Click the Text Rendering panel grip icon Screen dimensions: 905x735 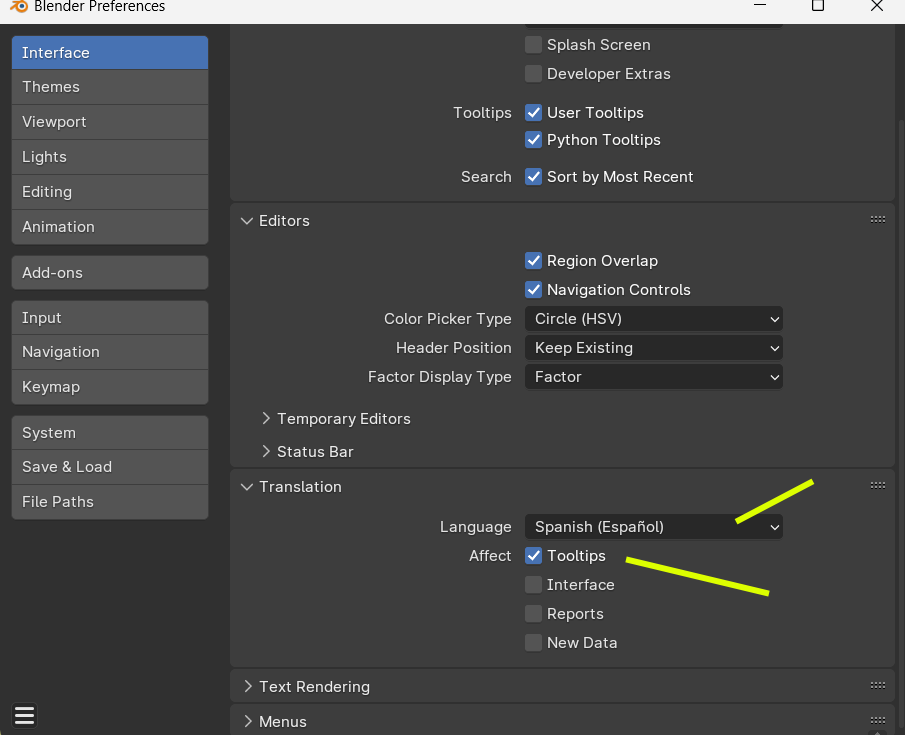(877, 685)
